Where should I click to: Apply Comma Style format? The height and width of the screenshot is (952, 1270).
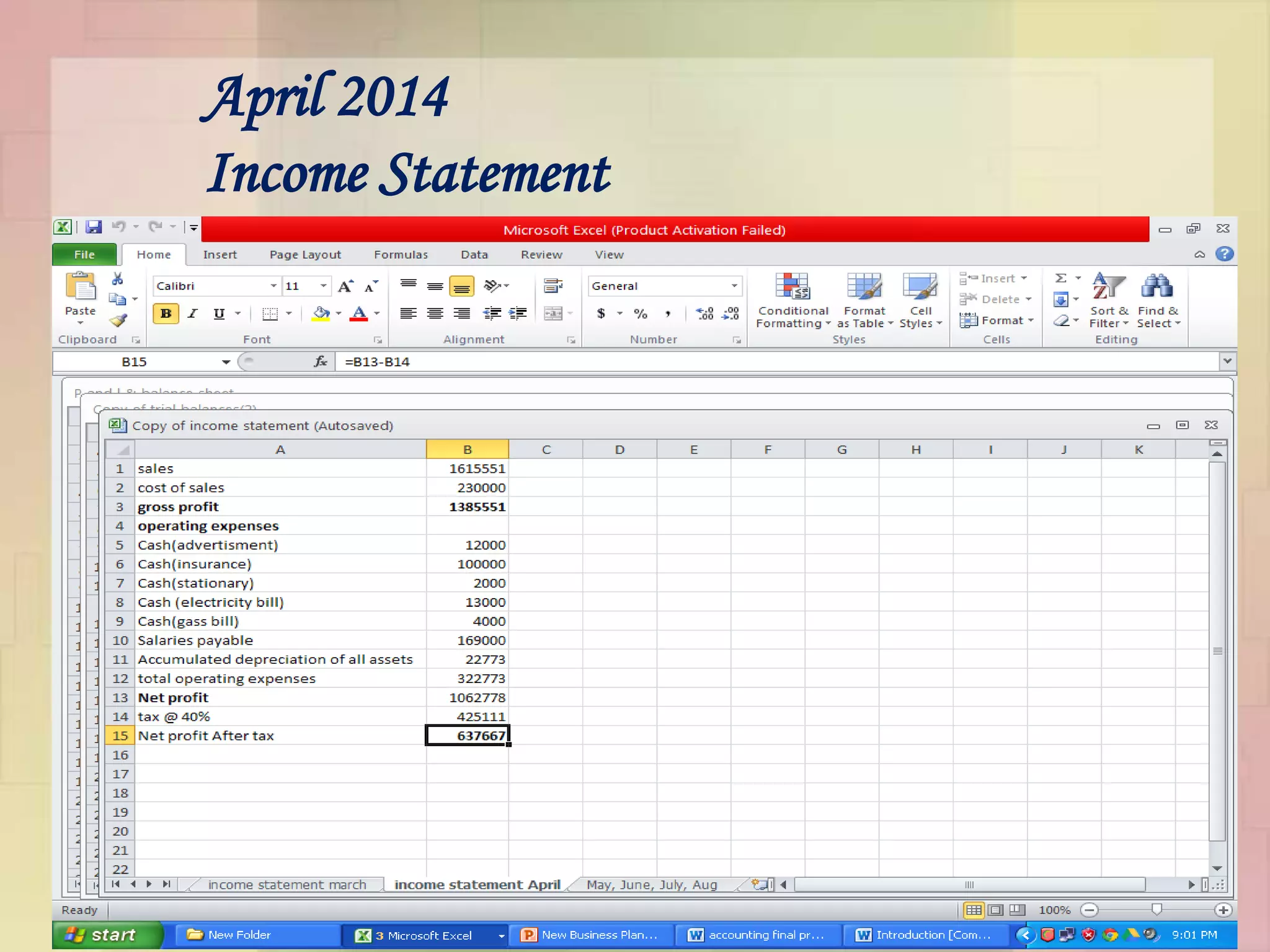(x=668, y=314)
